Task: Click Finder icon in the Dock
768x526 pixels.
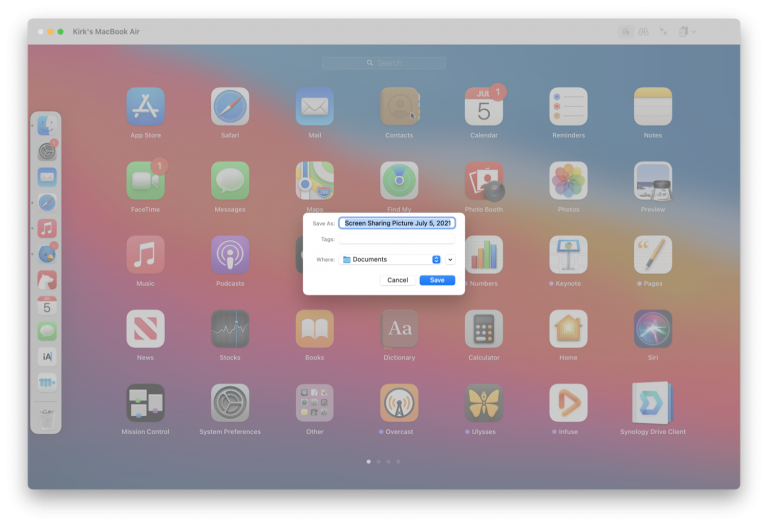Action: click(47, 125)
